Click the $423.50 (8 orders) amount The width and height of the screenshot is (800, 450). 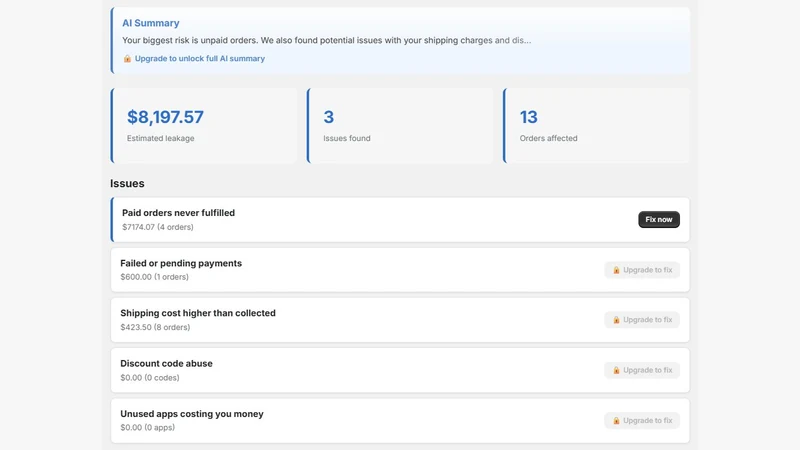coord(155,328)
